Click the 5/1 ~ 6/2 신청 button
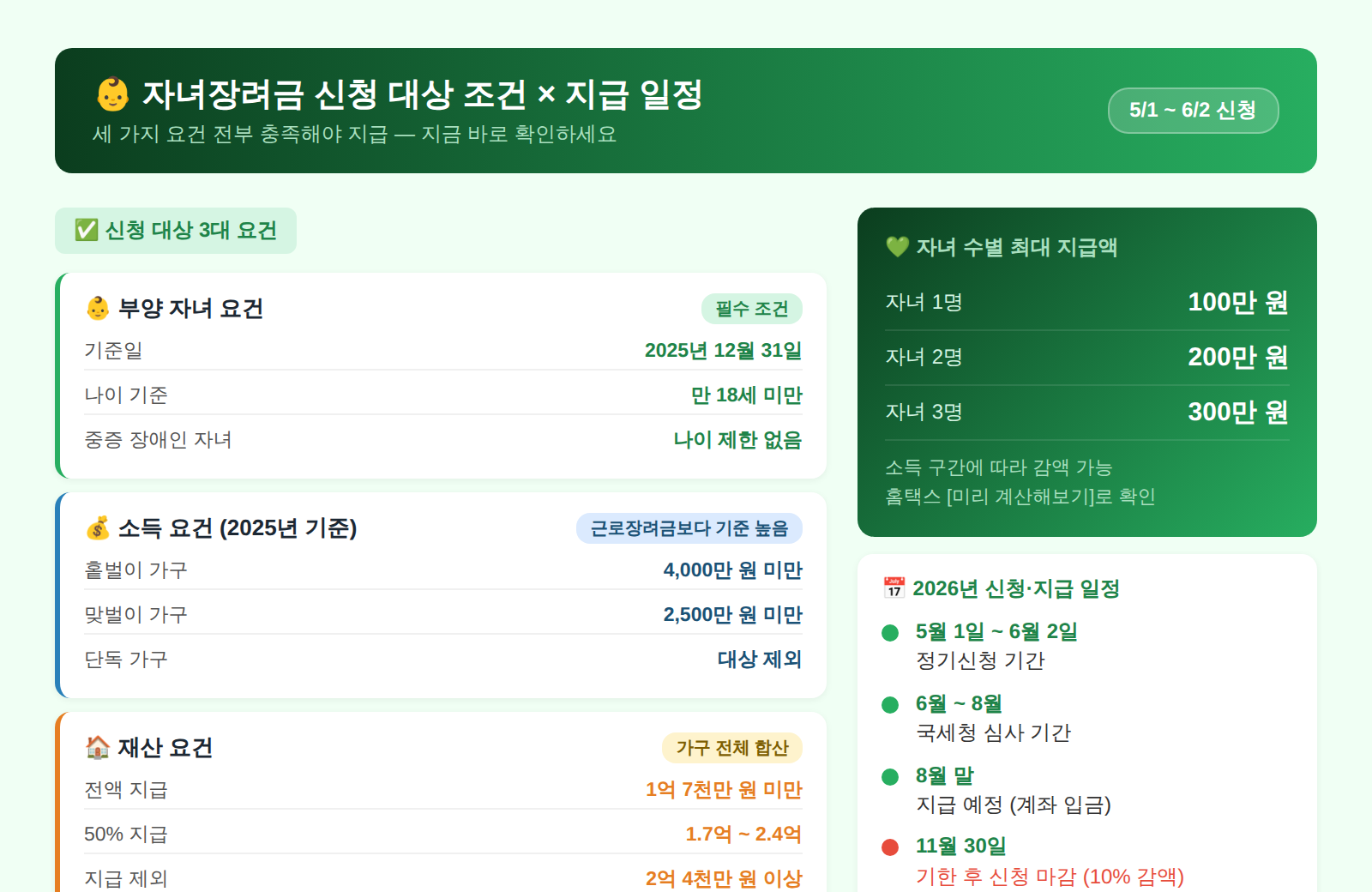 1194,111
